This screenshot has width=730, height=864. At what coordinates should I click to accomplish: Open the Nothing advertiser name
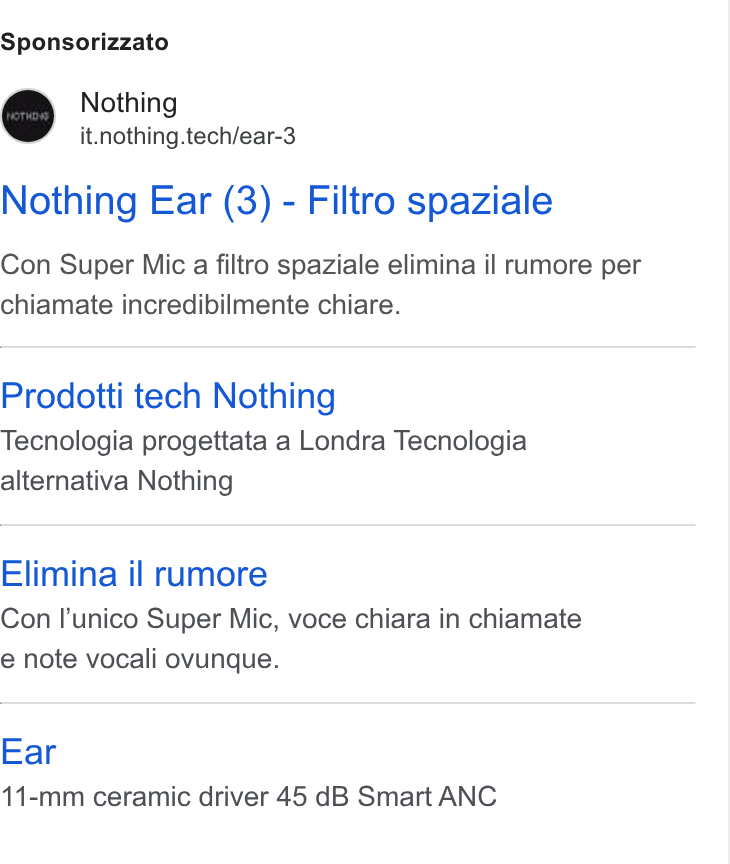point(129,103)
